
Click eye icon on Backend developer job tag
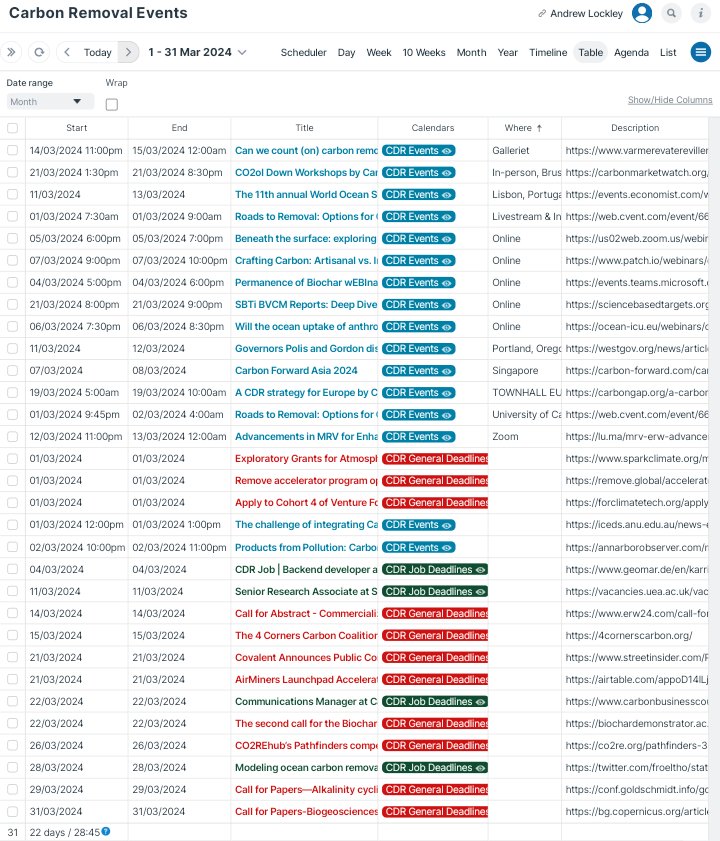tap(480, 570)
